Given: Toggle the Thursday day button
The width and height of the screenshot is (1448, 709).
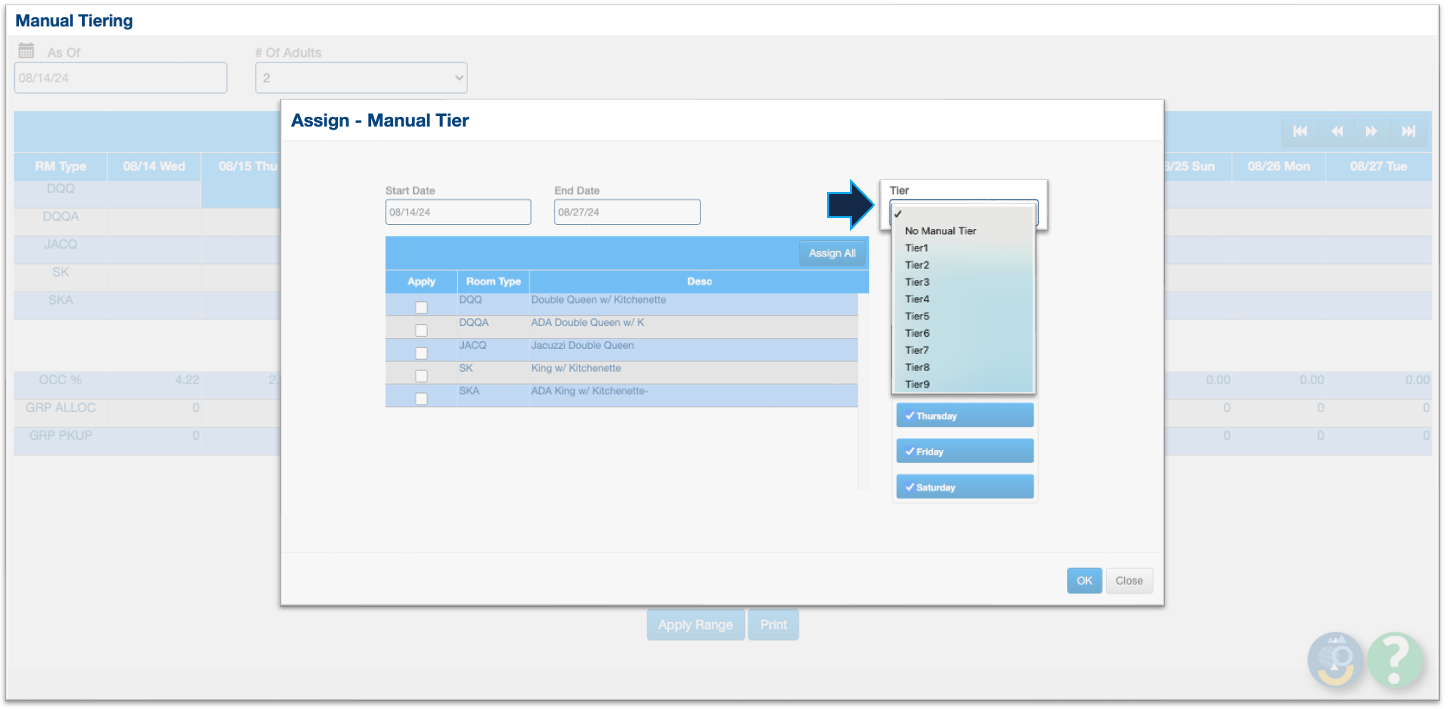Looking at the screenshot, I should coord(964,416).
